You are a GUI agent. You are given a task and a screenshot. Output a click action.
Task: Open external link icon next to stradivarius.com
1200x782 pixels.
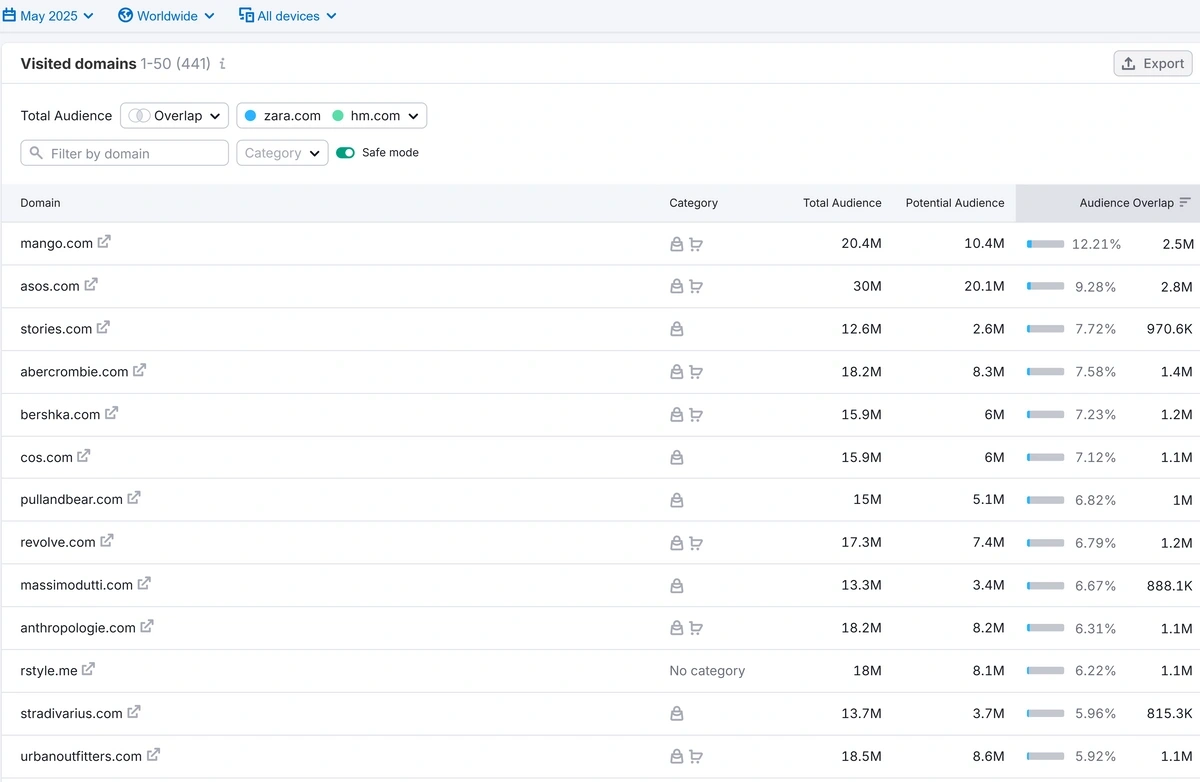tap(134, 712)
